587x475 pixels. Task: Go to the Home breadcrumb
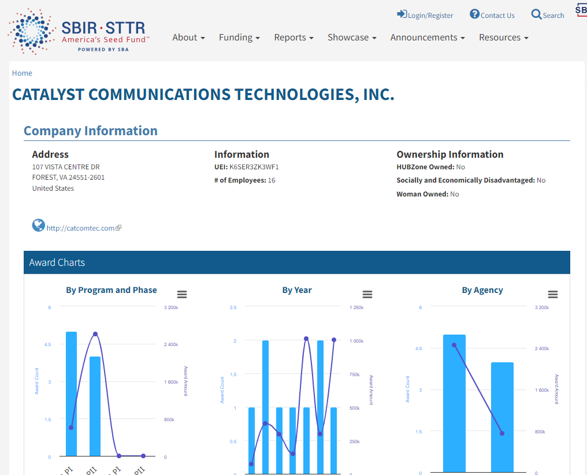[22, 73]
